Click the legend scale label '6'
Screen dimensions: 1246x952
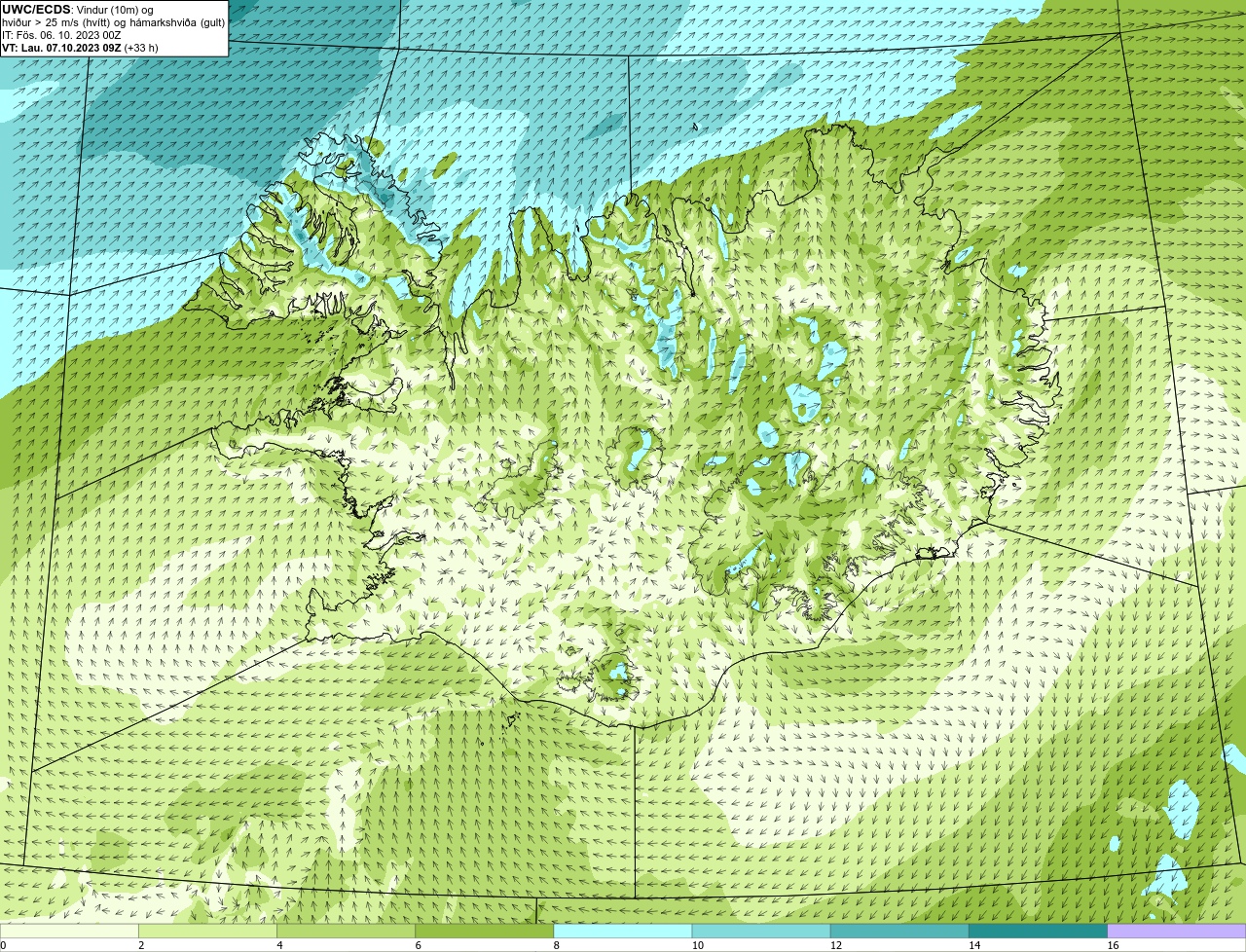pos(418,945)
